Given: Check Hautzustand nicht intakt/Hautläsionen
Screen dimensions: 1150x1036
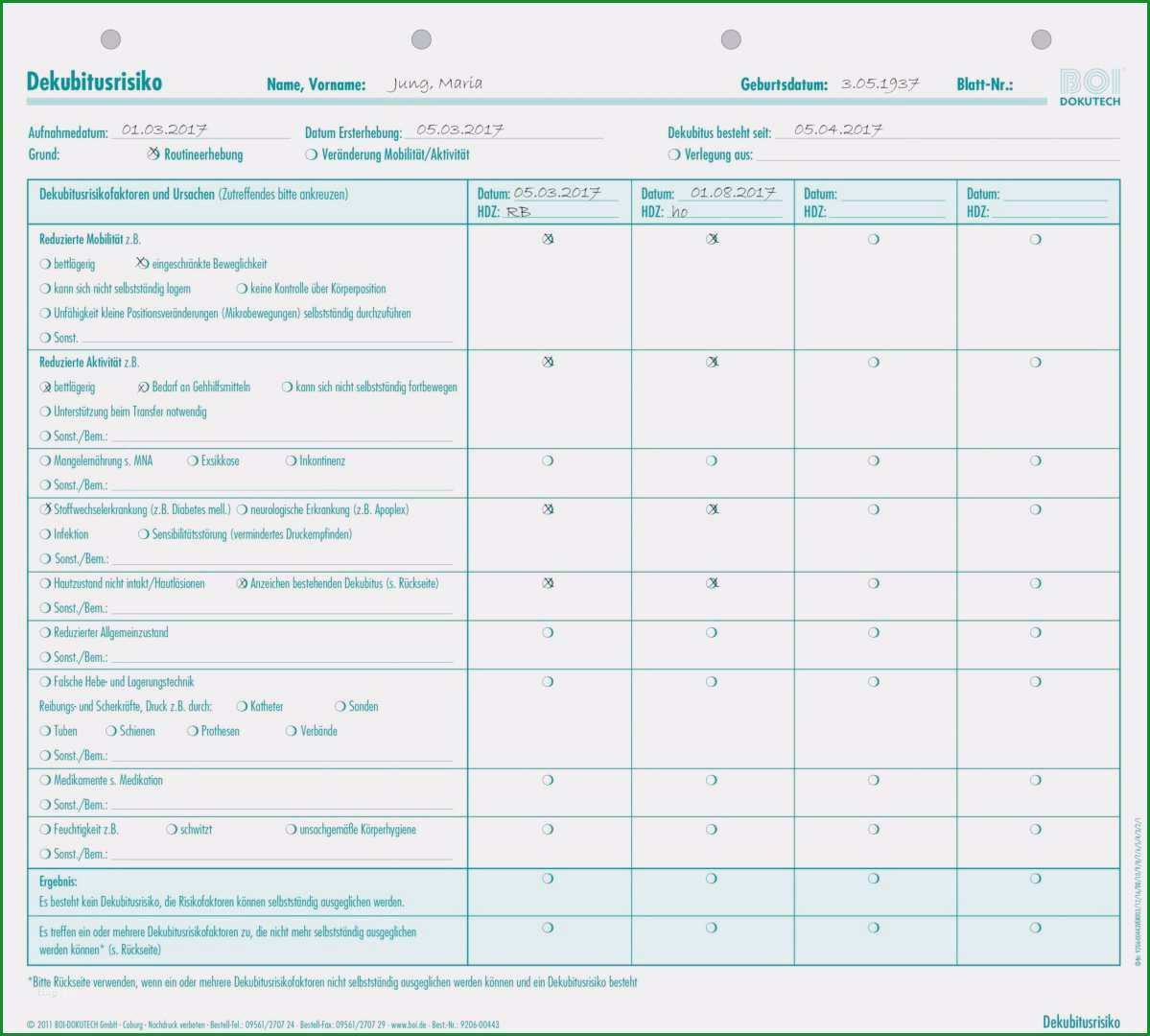Looking at the screenshot, I should [45, 583].
